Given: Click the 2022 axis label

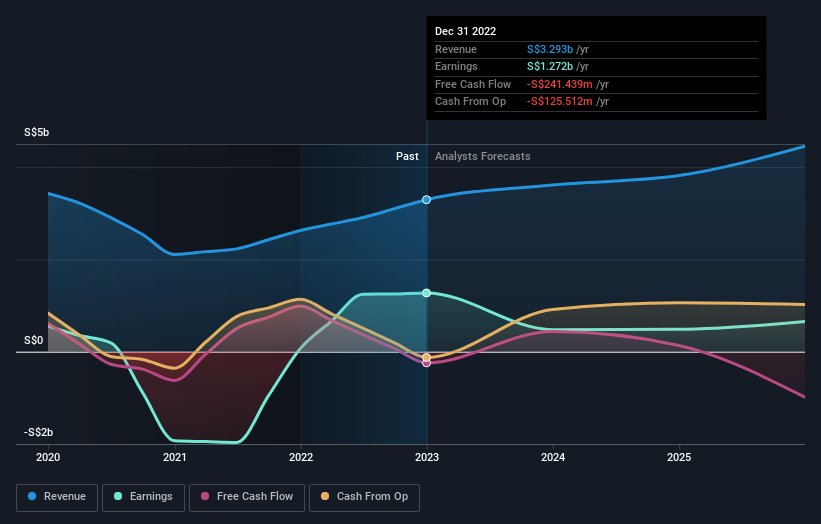Looking at the screenshot, I should [x=301, y=458].
